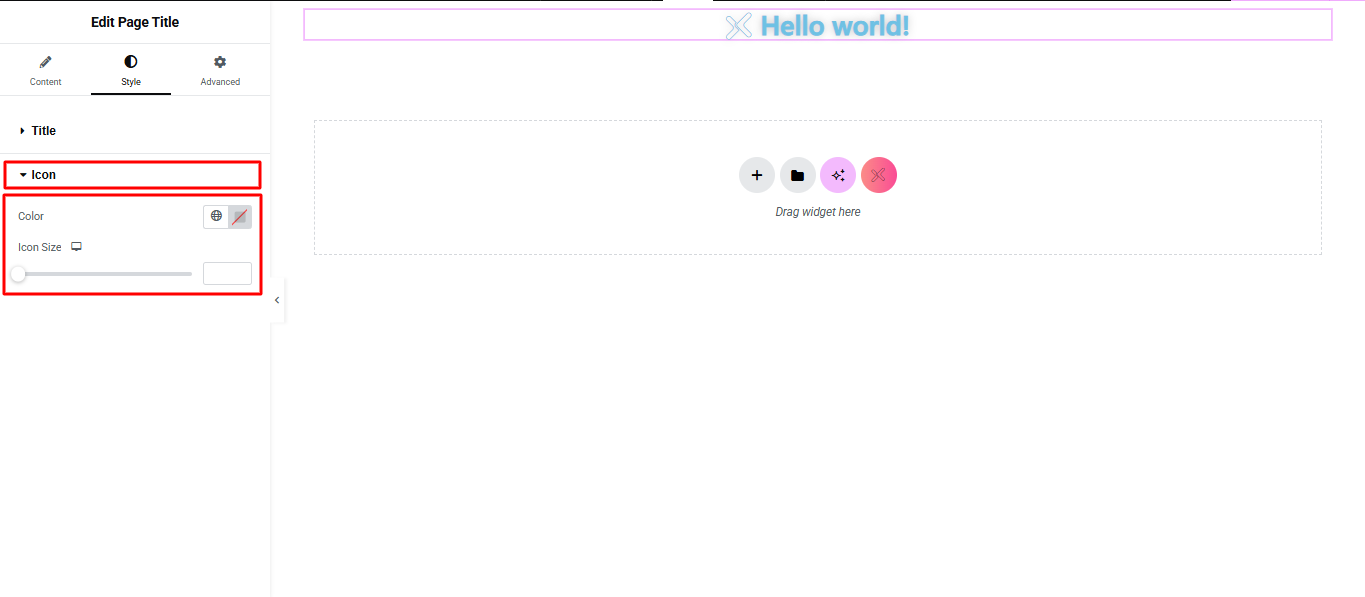The width and height of the screenshot is (1365, 597).
Task: Click the Icon Size slider handle
Action: (x=18, y=273)
